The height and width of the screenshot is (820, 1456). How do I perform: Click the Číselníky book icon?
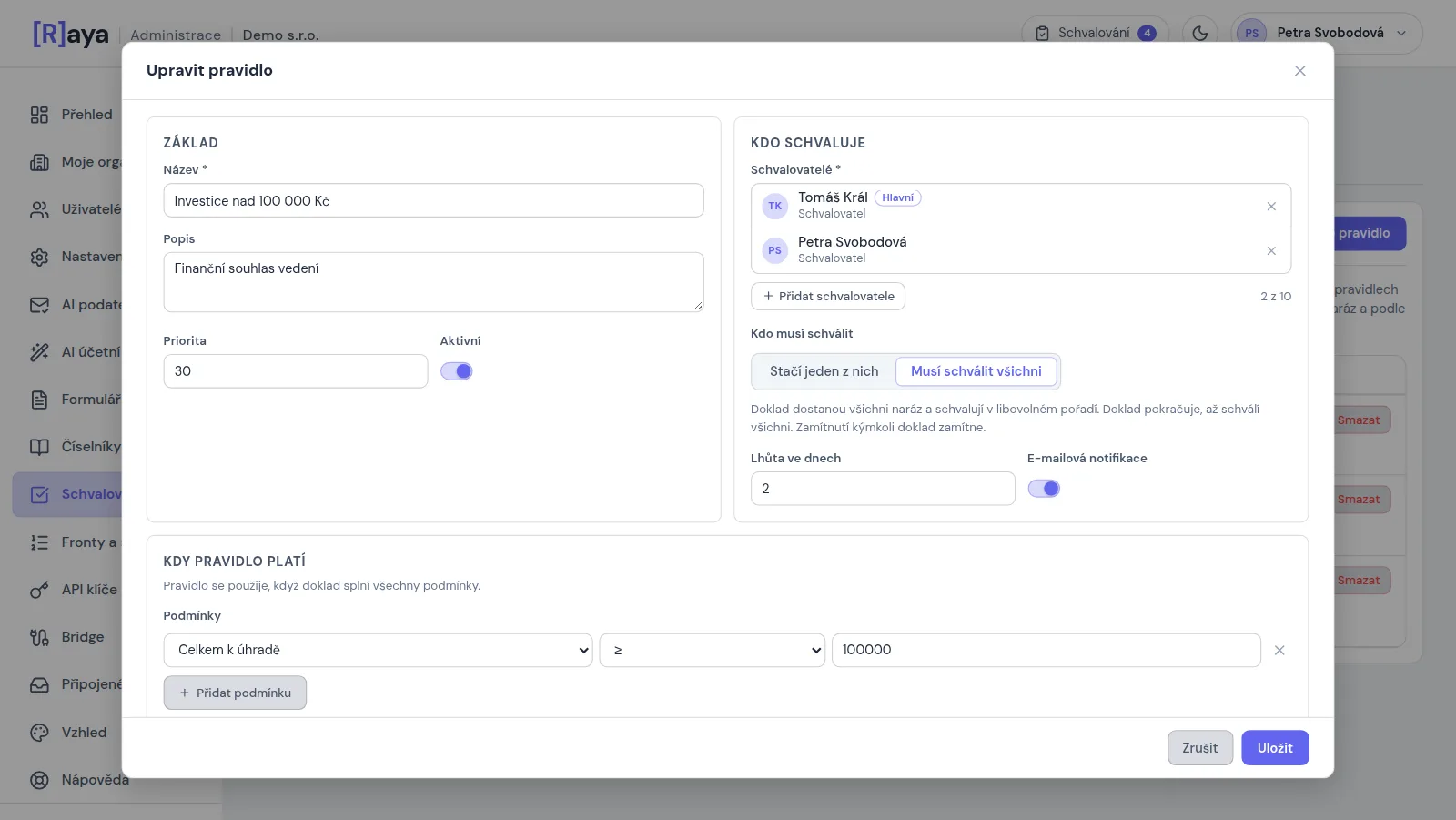coord(39,447)
